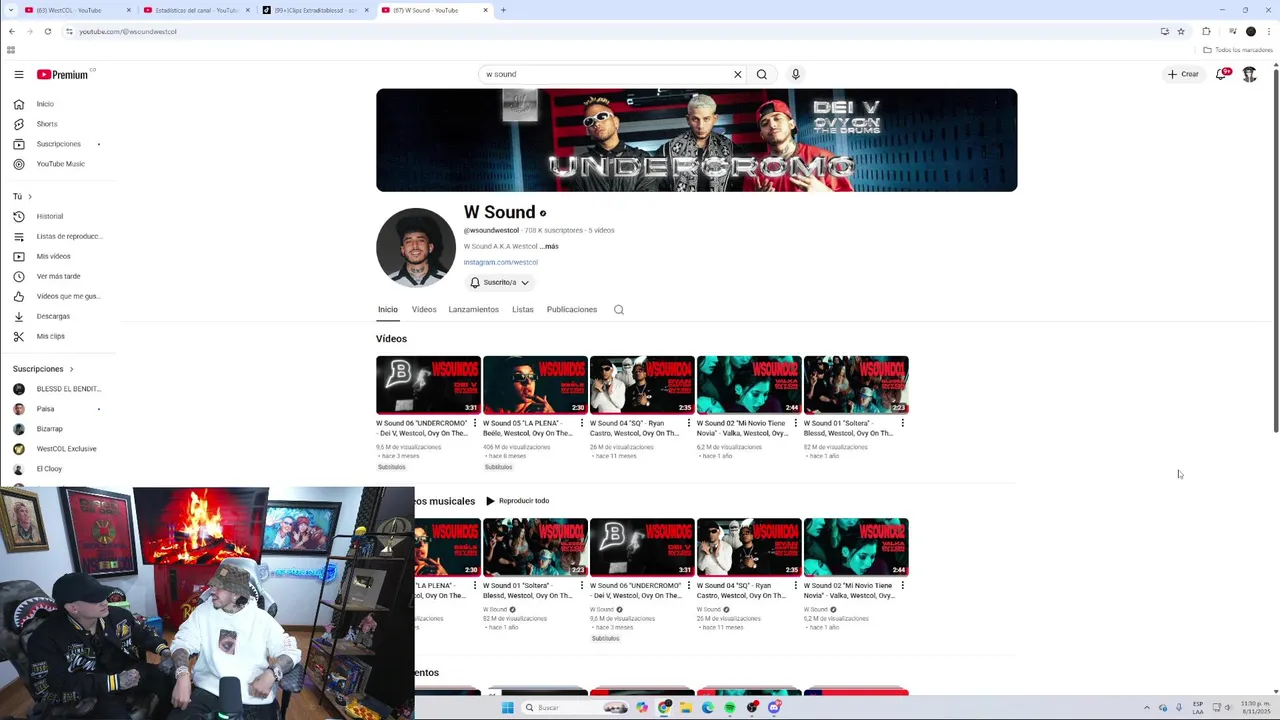
Task: Open YouTube Music from the sidebar
Action: point(60,164)
